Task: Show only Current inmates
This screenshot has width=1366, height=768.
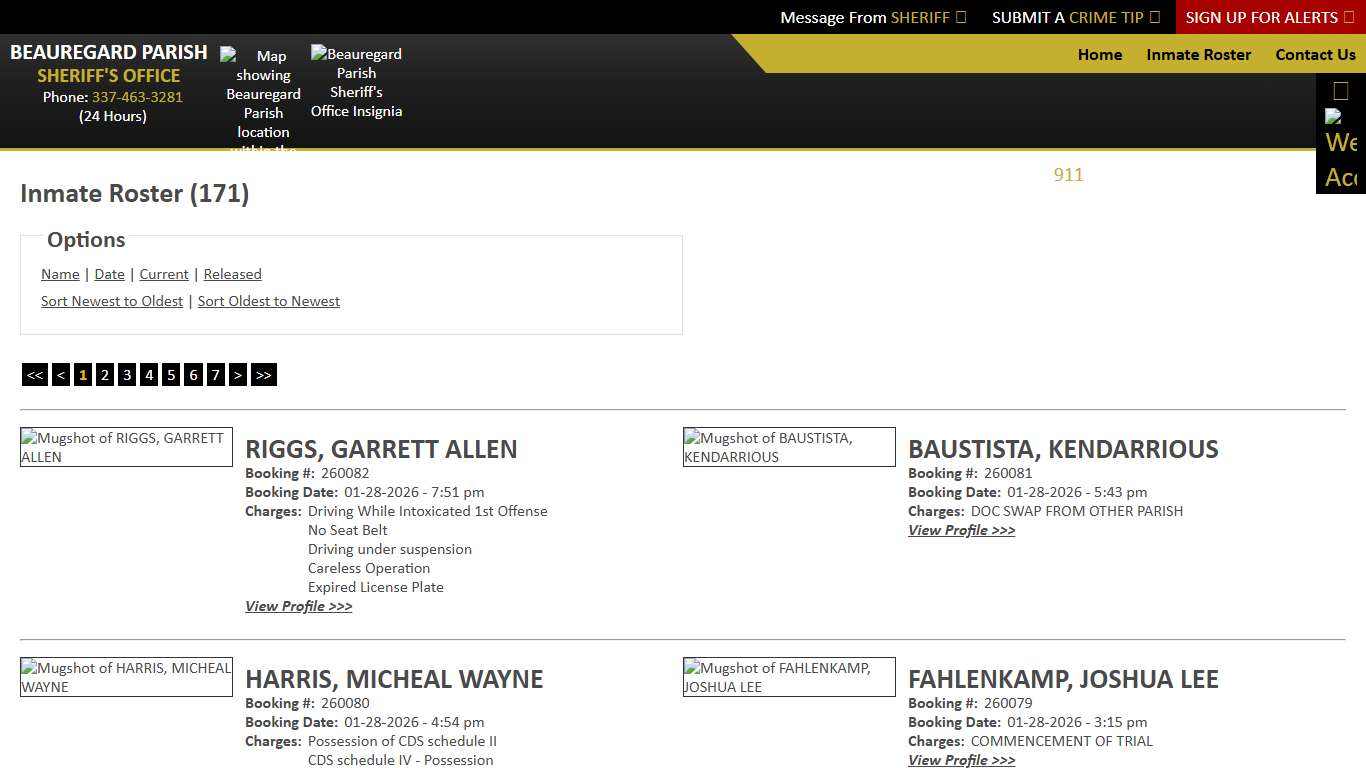Action: point(163,274)
